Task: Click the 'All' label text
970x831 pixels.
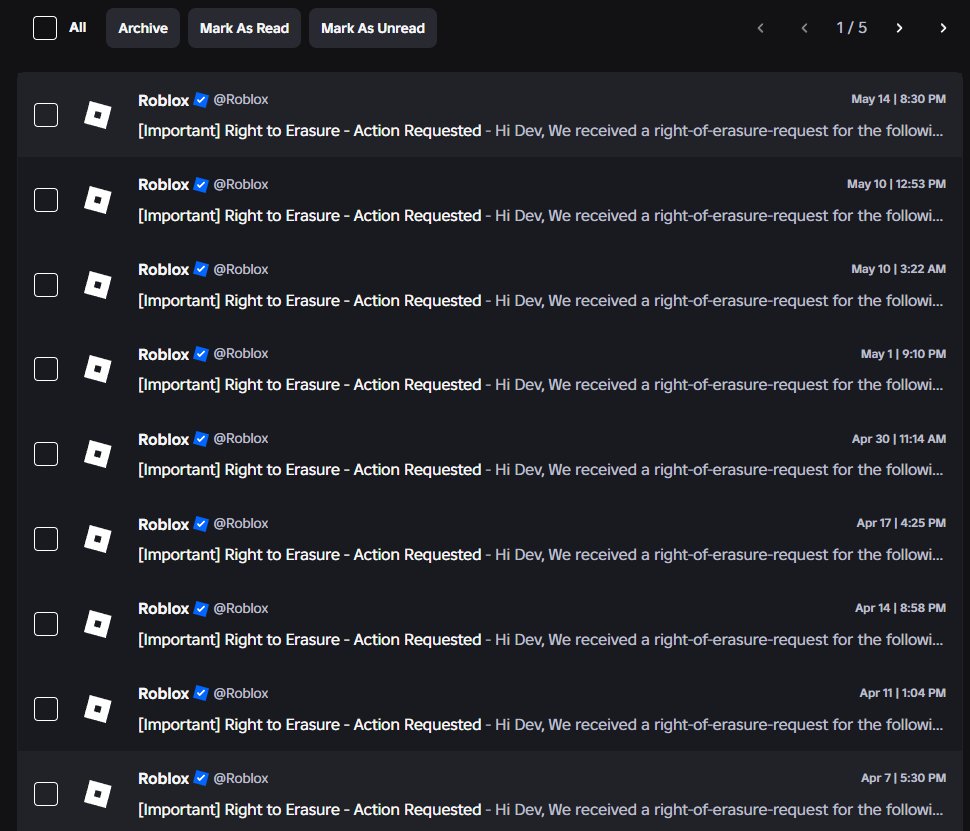Action: pyautogui.click(x=77, y=27)
